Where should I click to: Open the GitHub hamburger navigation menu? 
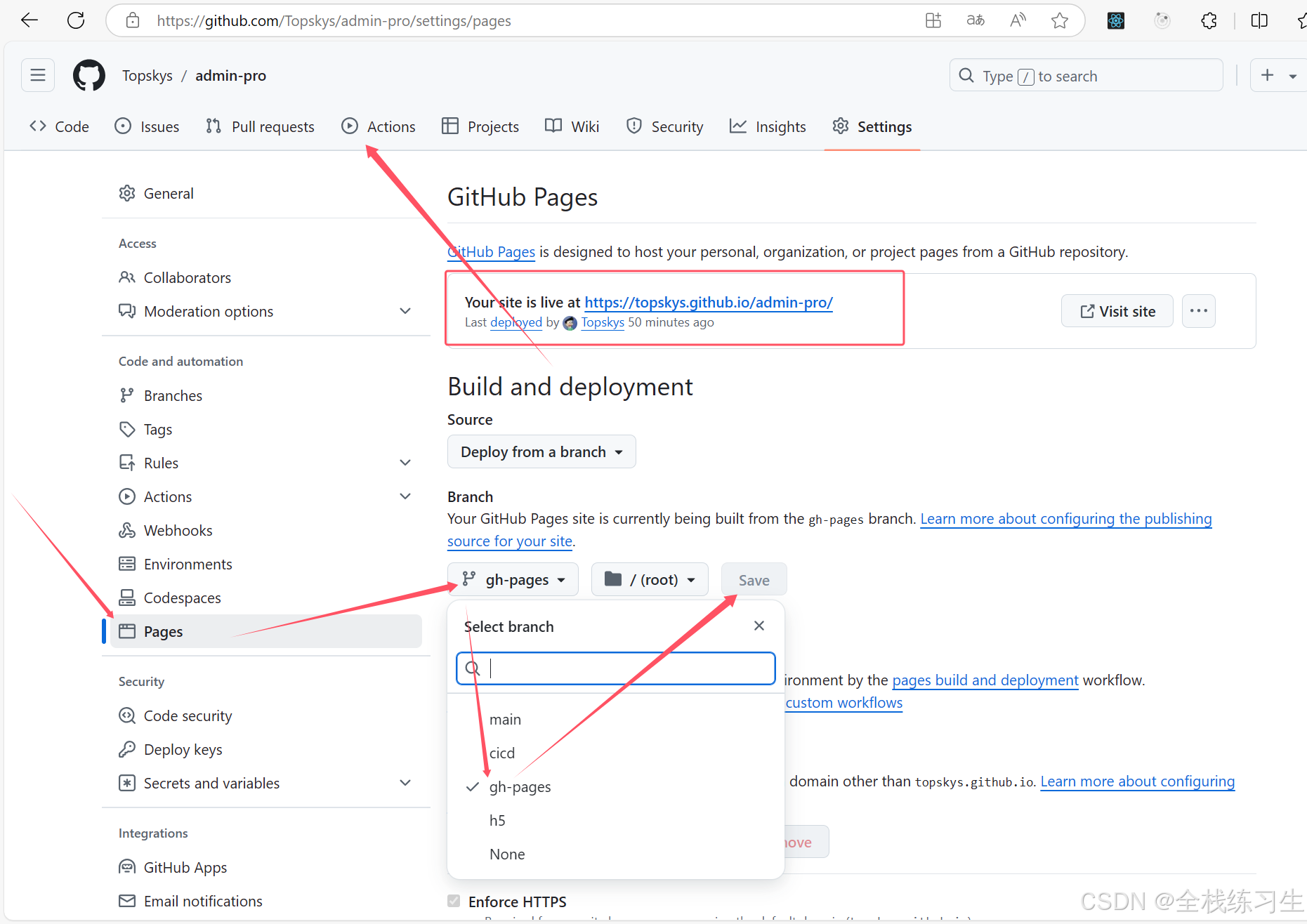click(38, 75)
